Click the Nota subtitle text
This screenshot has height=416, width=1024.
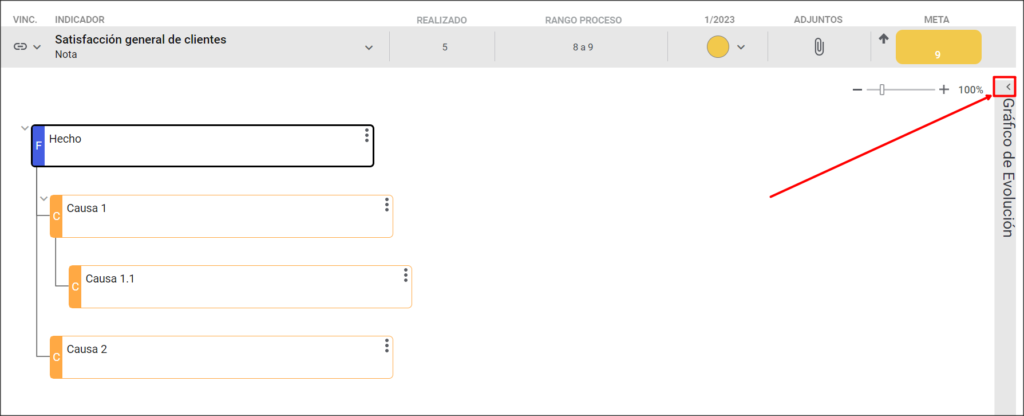[66, 55]
